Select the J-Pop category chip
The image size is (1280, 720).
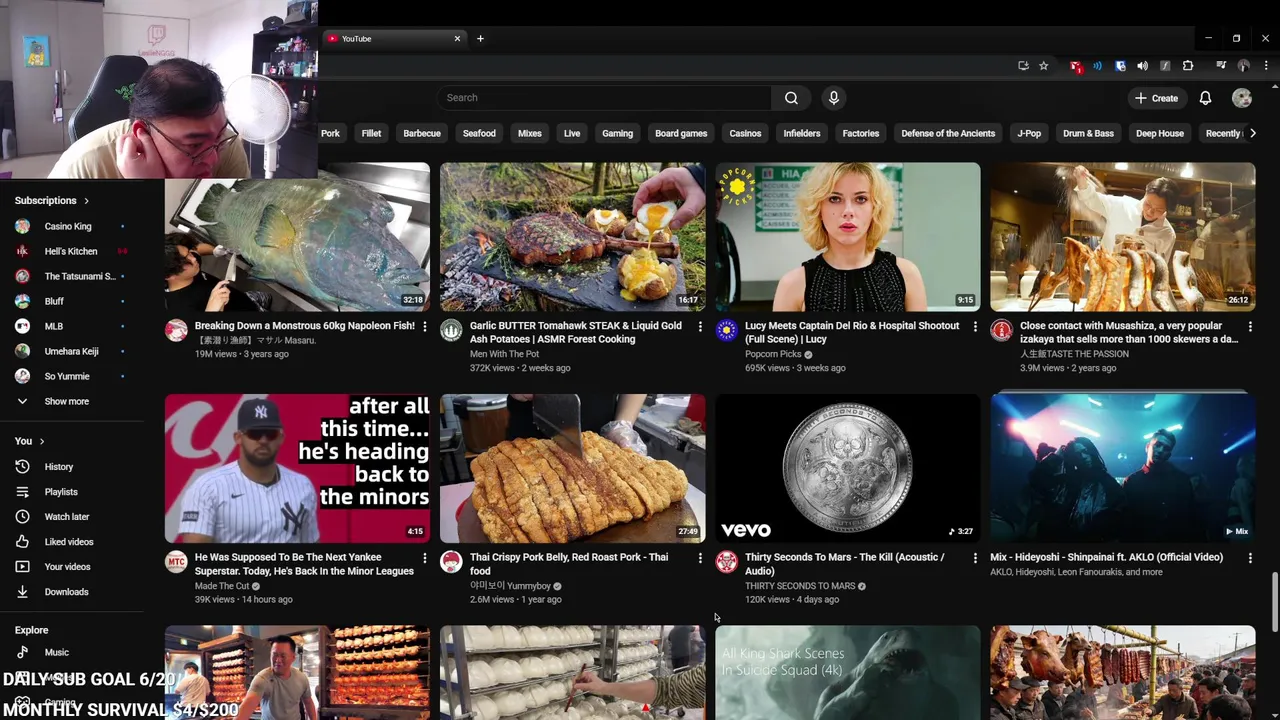(1029, 133)
